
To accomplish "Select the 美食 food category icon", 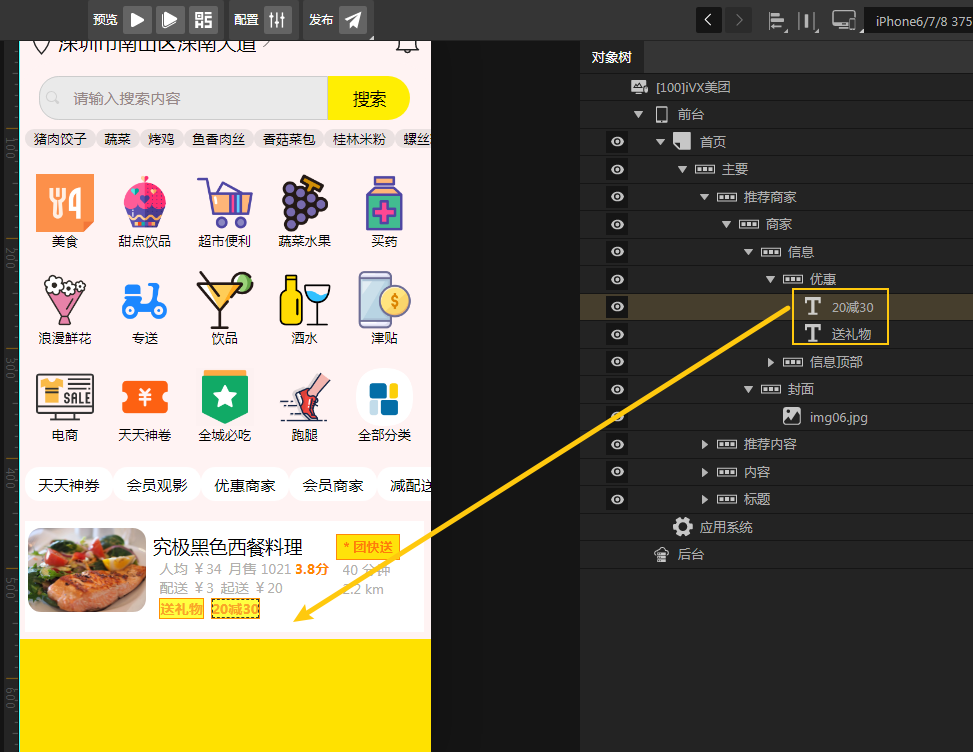I will click(x=64, y=203).
